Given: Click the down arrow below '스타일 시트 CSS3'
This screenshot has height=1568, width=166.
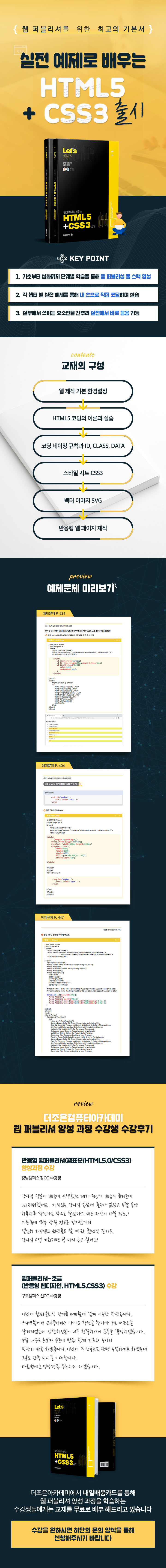Looking at the screenshot, I should (83, 487).
